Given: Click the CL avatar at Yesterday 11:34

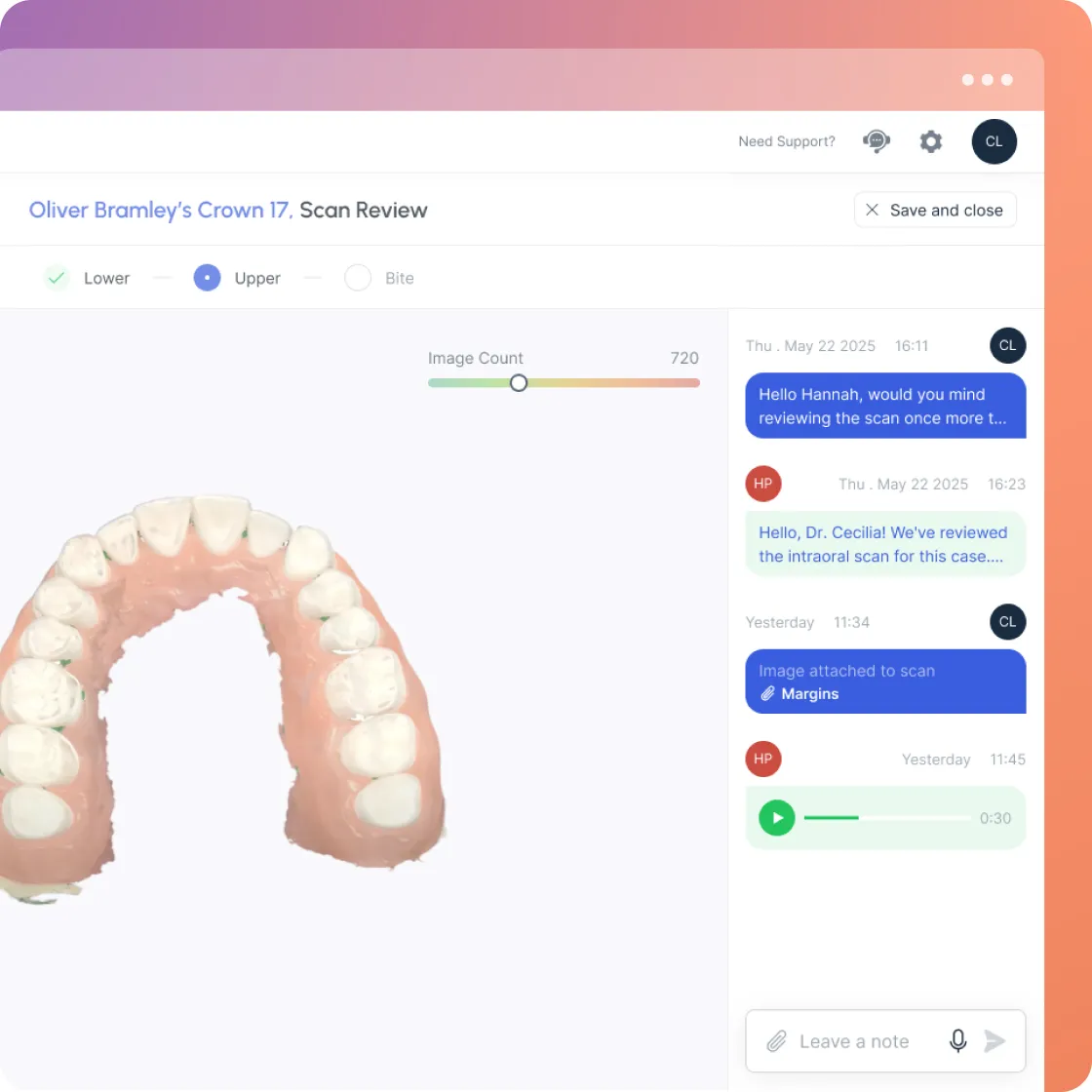Looking at the screenshot, I should [x=1008, y=622].
